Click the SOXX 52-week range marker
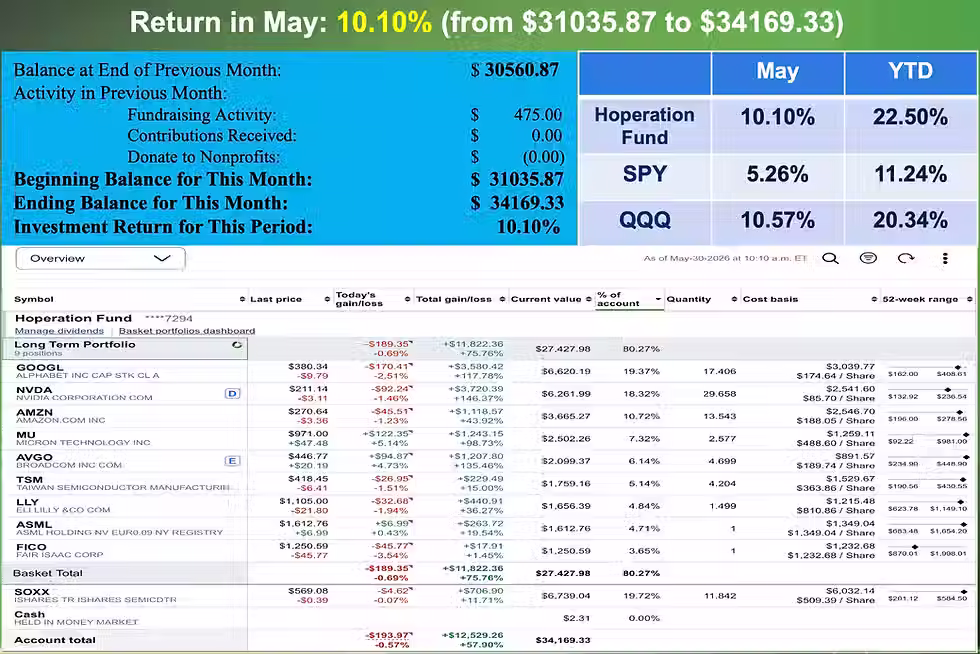This screenshot has height=654, width=980. [x=964, y=591]
